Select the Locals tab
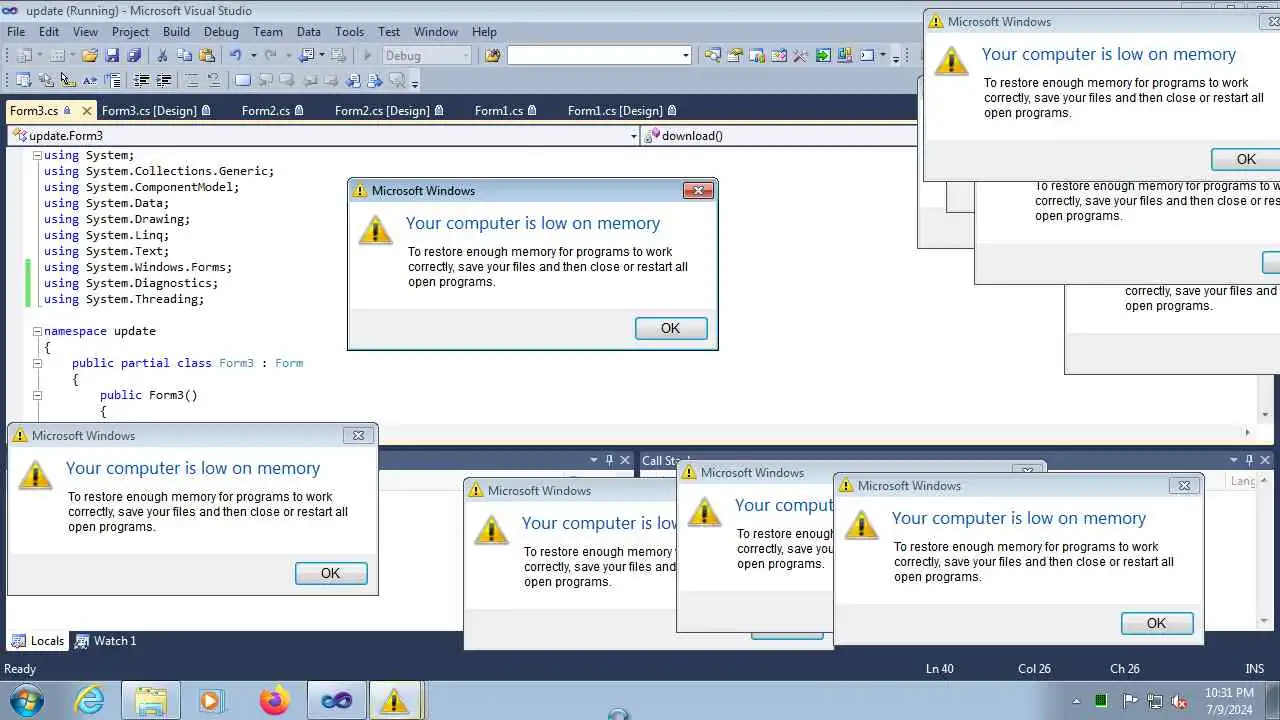 [38, 641]
